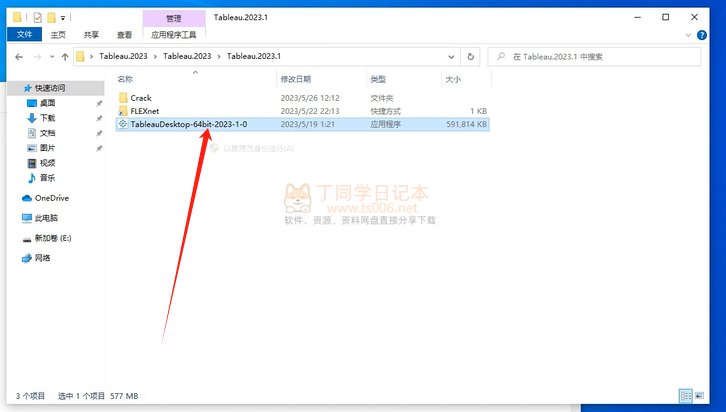Open 视频 in the sidebar

pyautogui.click(x=47, y=163)
